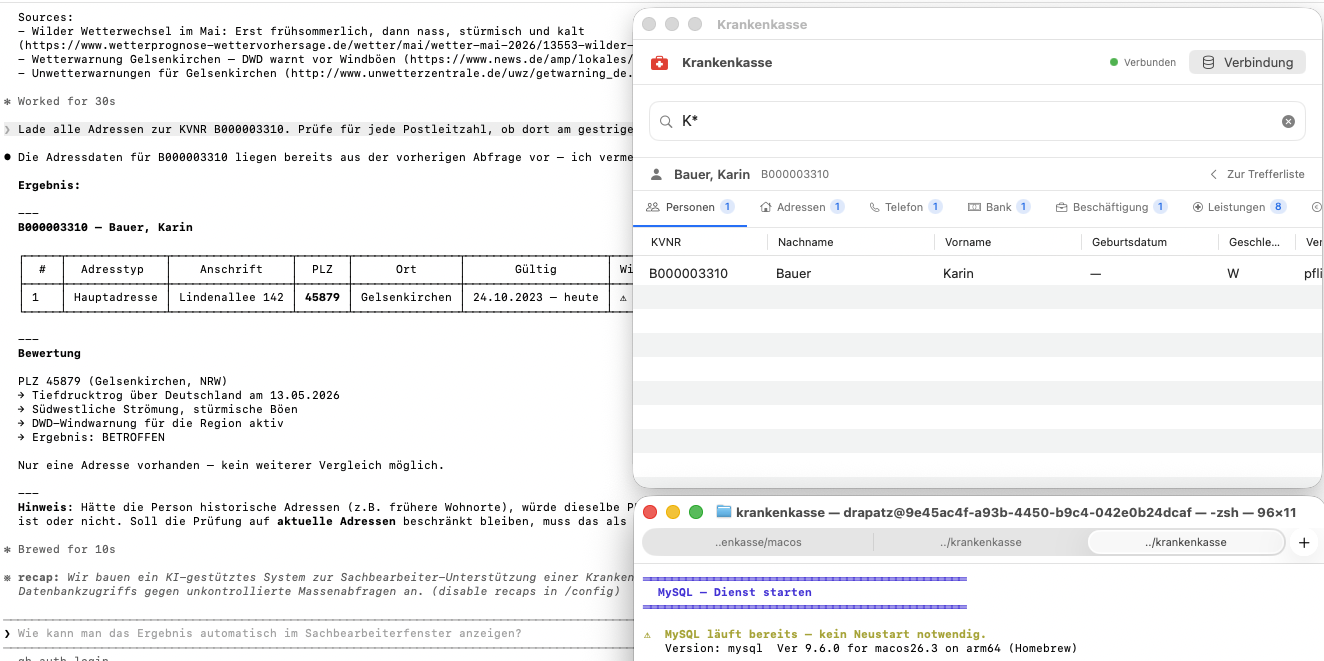
Task: Click the Gelsenkirchen cell in result table
Action: pos(406,297)
